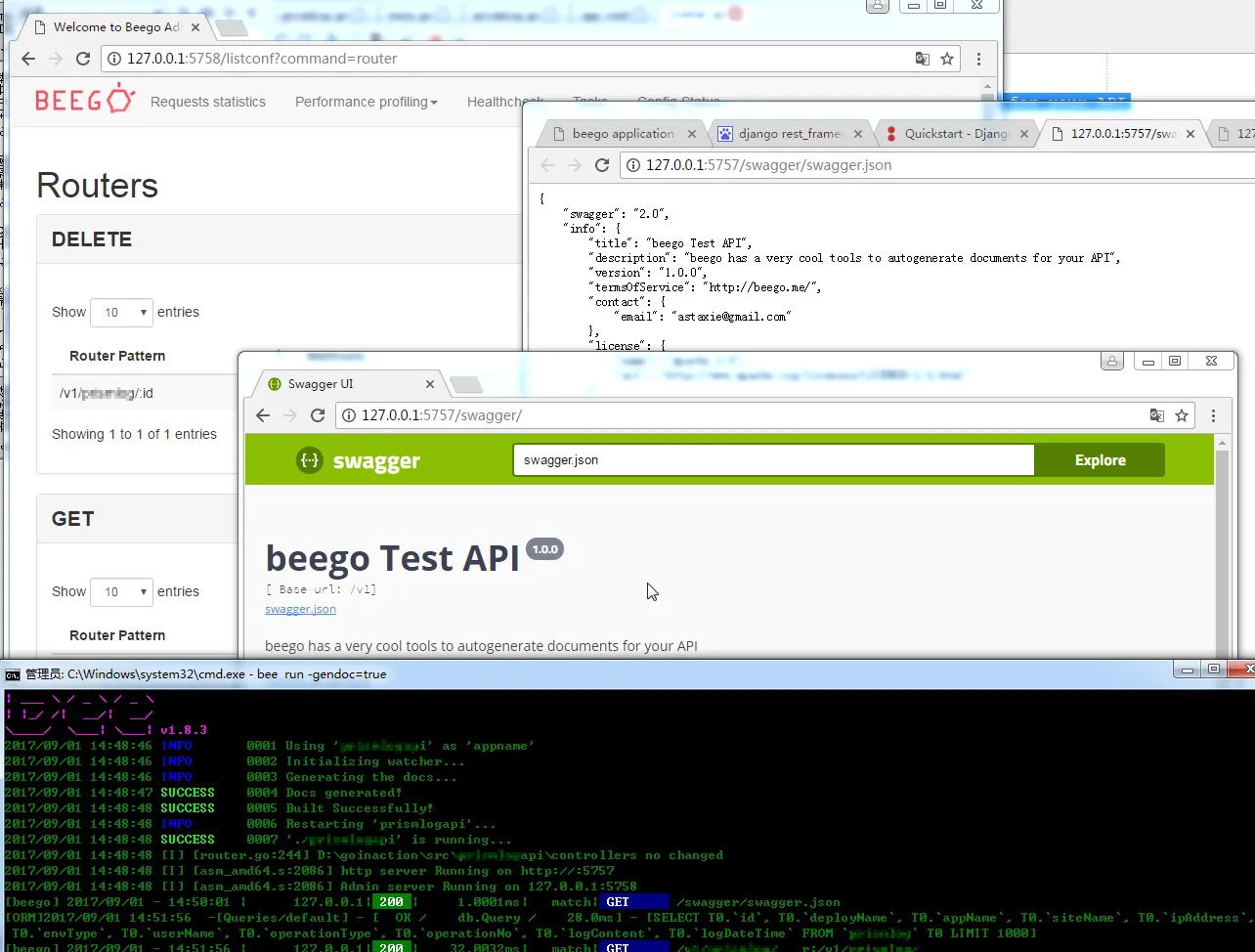This screenshot has width=1255, height=952.
Task: Open Show entries dropdown under DELETE
Action: (x=121, y=313)
